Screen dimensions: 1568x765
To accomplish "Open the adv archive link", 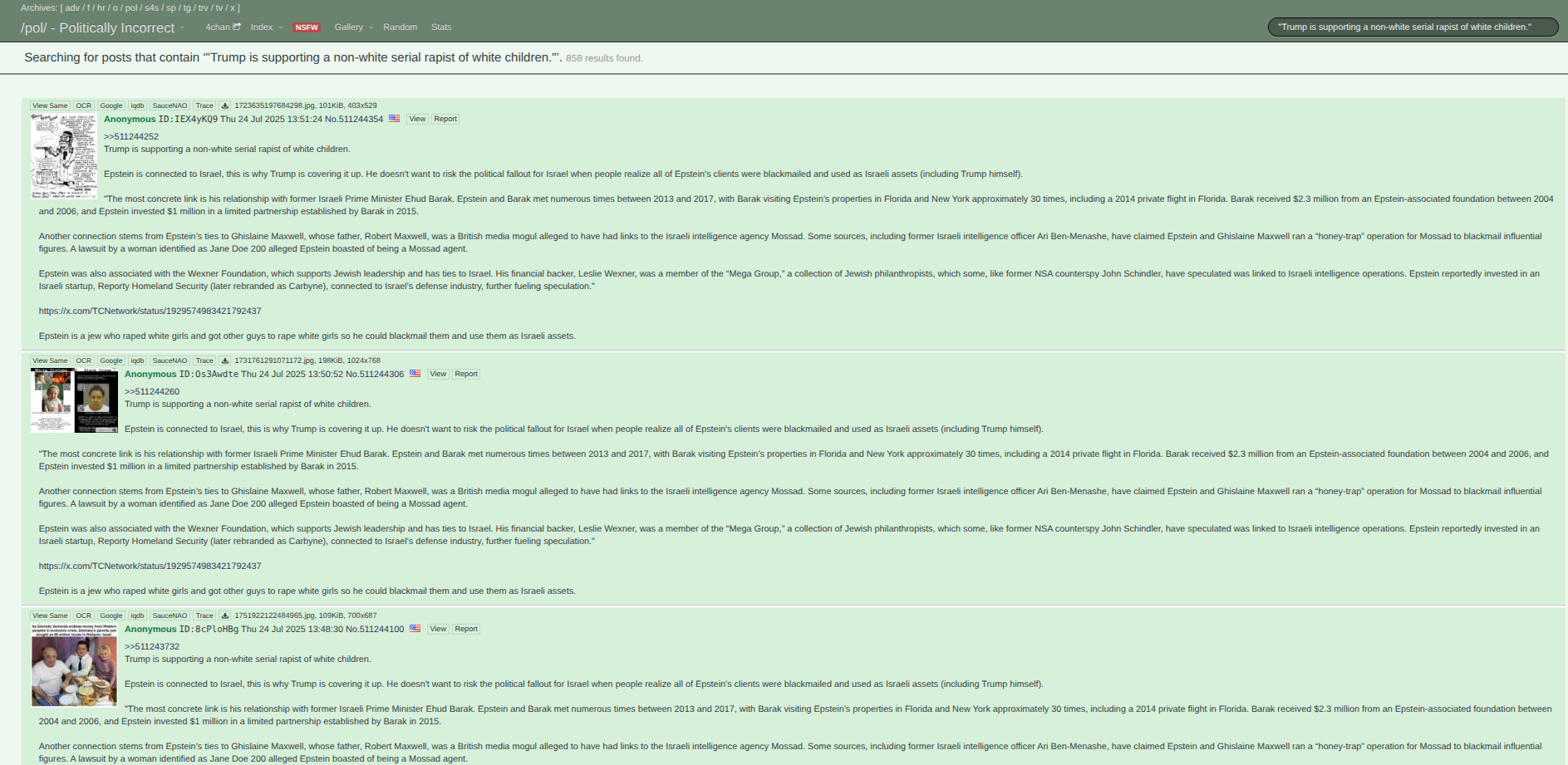I will [x=72, y=7].
